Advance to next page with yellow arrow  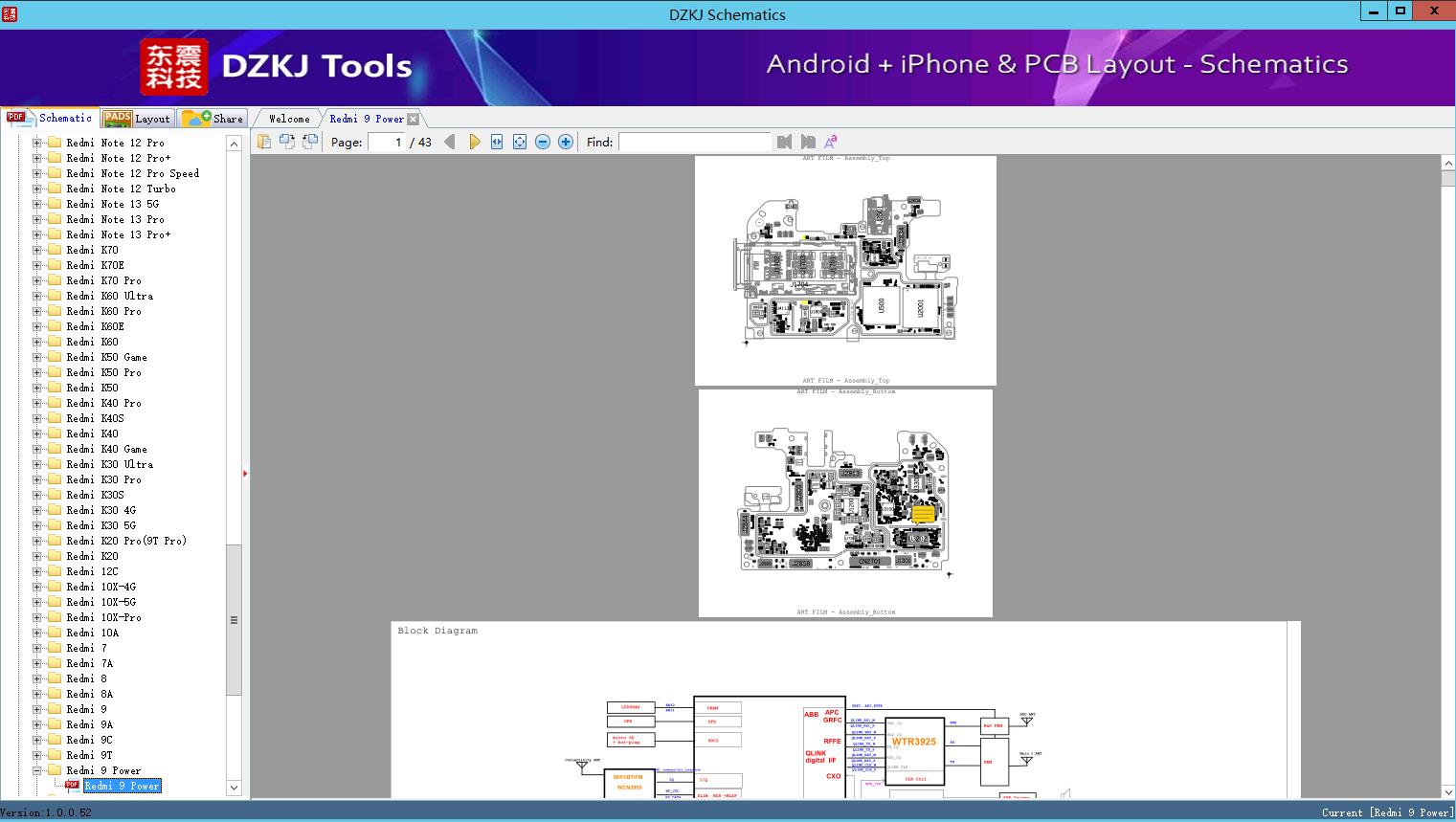pos(475,141)
